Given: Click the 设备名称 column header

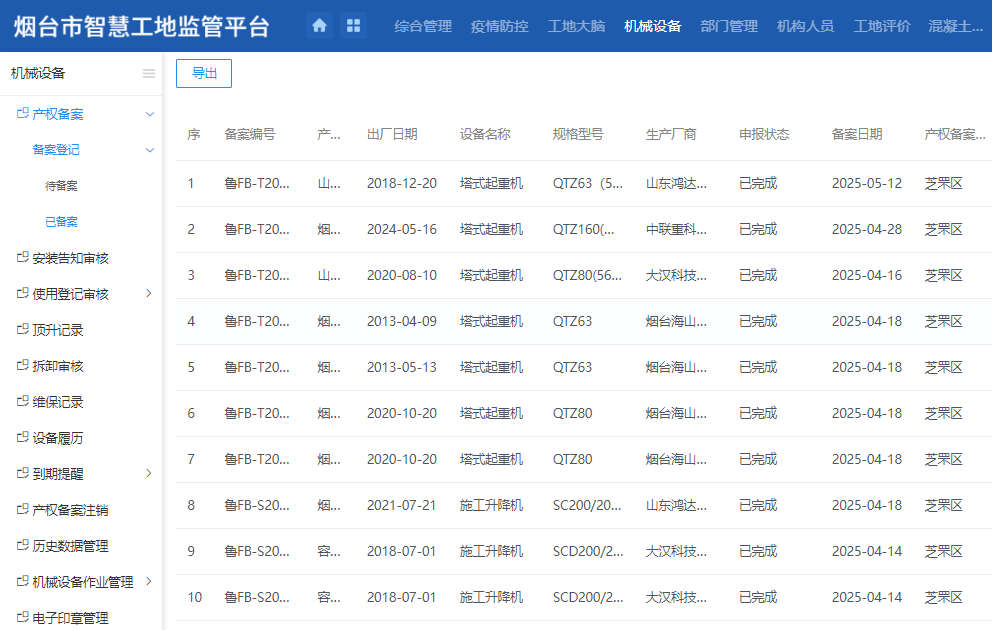Looking at the screenshot, I should (x=485, y=134).
